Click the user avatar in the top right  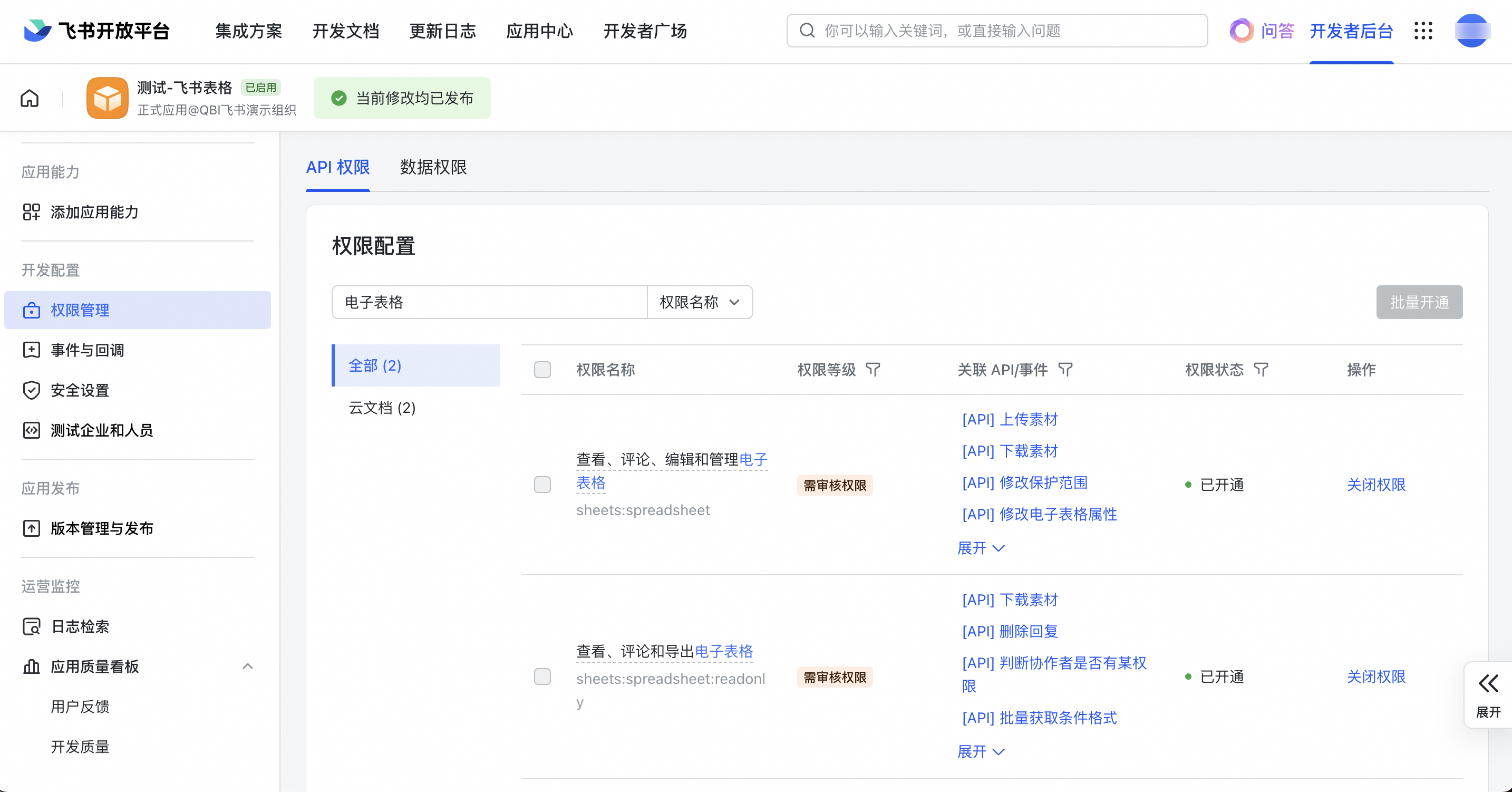1471,31
